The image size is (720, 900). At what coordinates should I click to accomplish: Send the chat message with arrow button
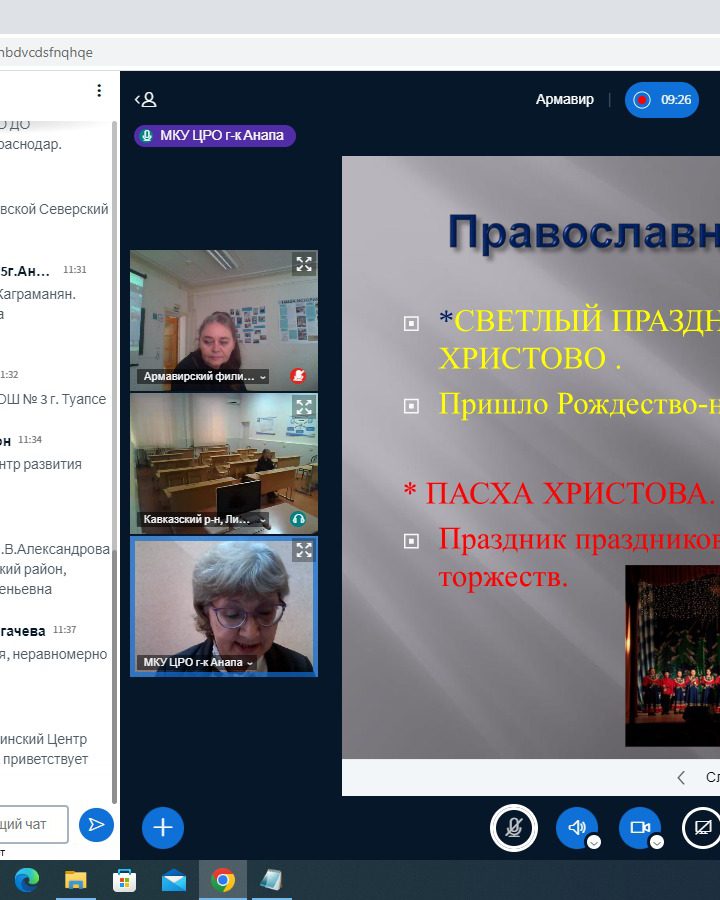pyautogui.click(x=96, y=824)
